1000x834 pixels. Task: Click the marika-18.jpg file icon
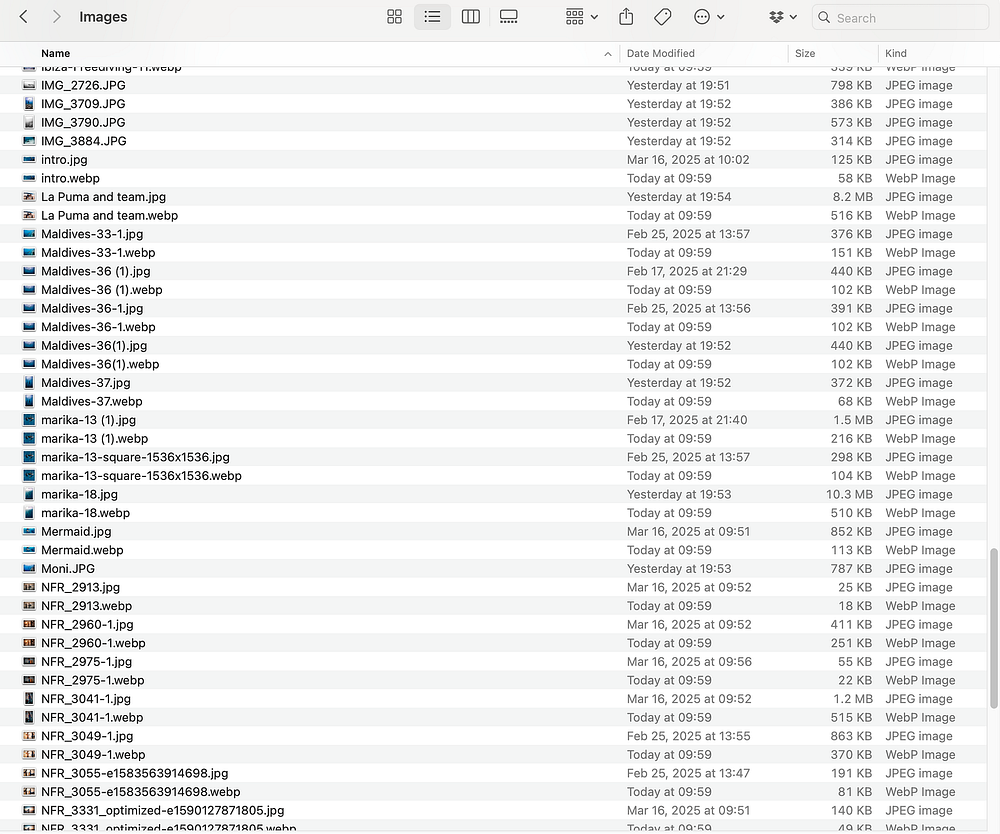[29, 494]
